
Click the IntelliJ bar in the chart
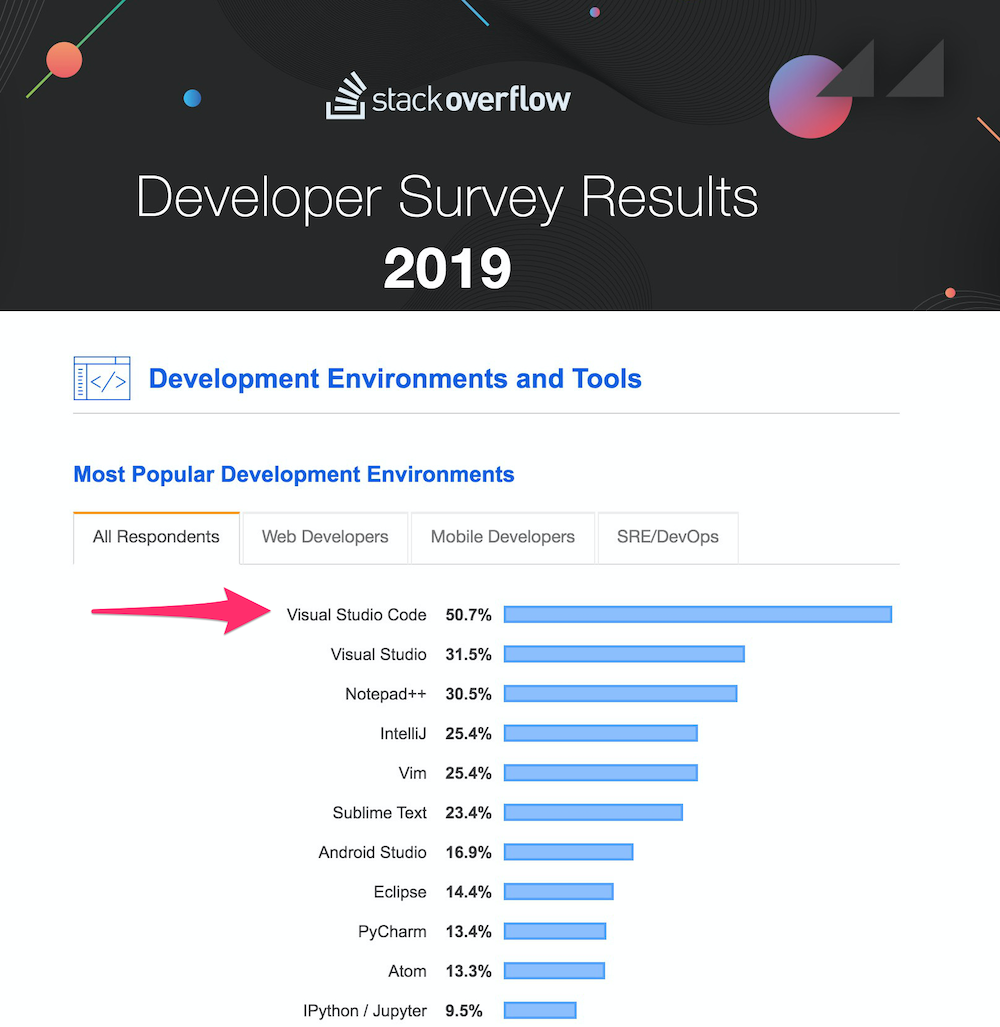click(601, 733)
